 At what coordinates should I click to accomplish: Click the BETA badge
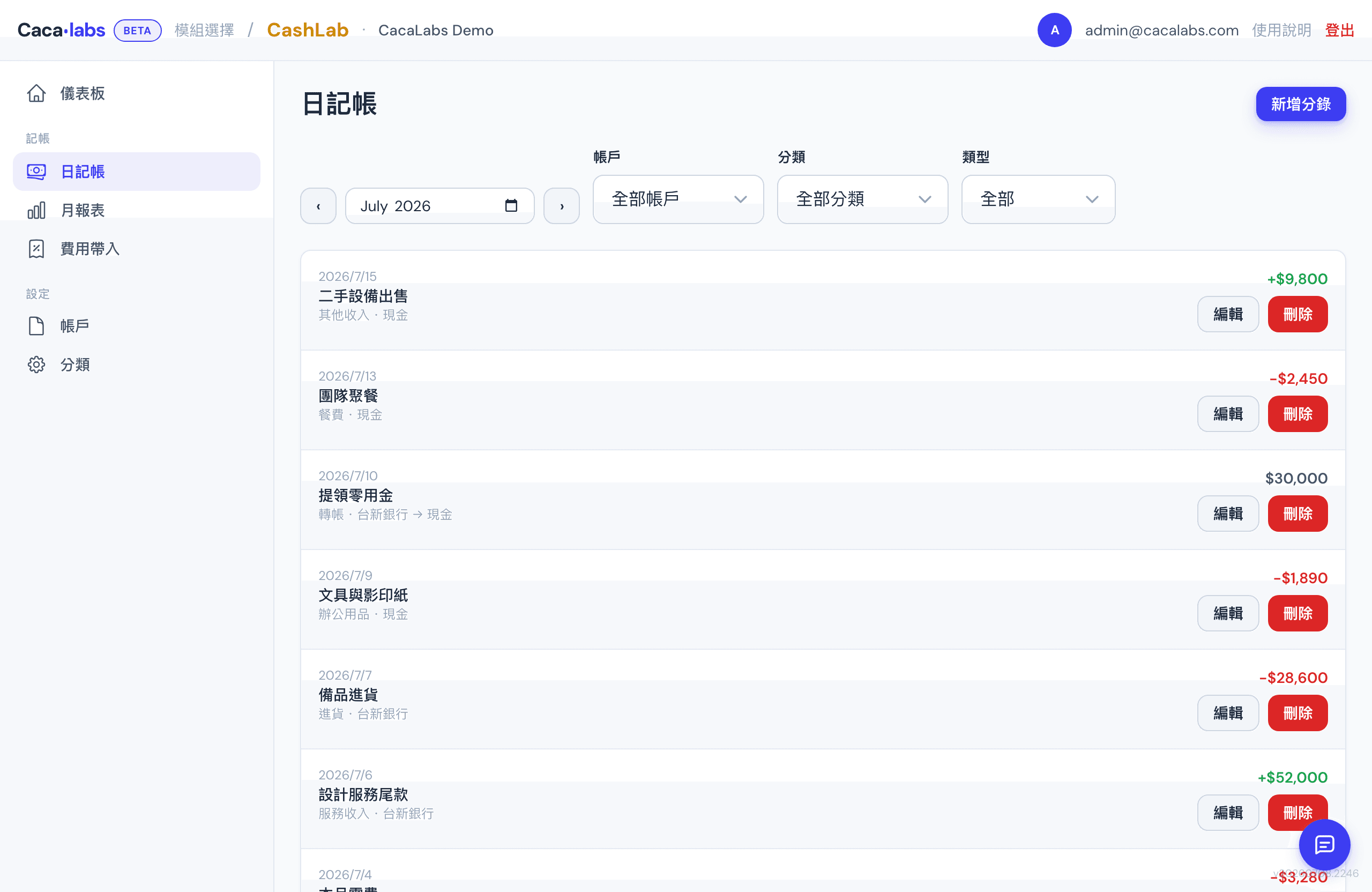coord(137,31)
